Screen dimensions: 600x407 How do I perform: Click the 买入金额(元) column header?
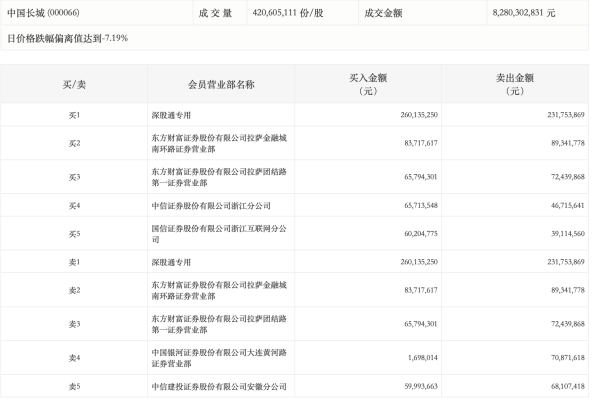(368, 85)
